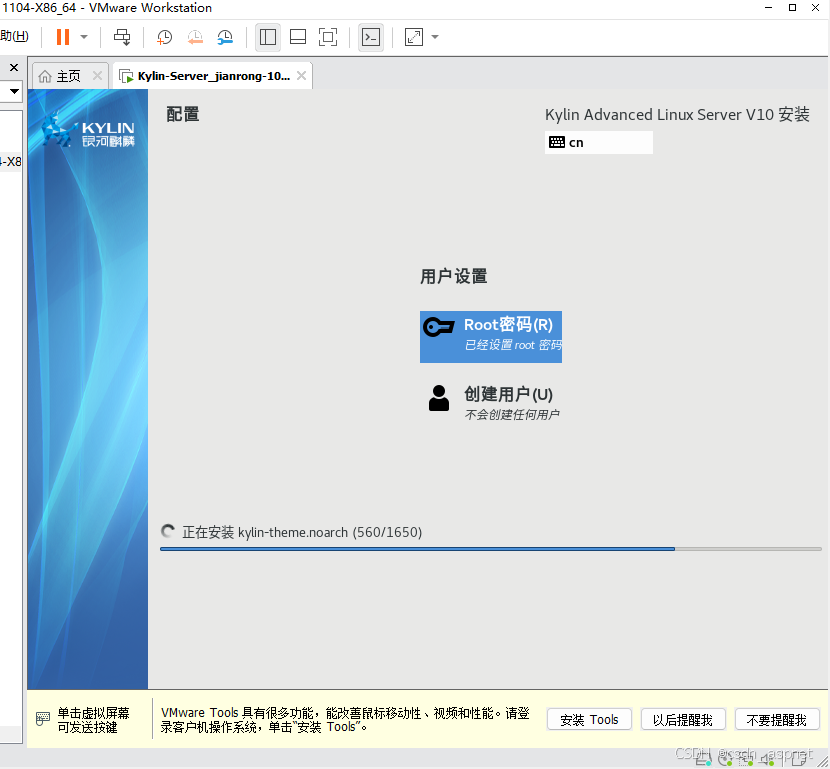Click the installing kylin-theme.noarch status text
The image size is (830, 769).
click(302, 532)
